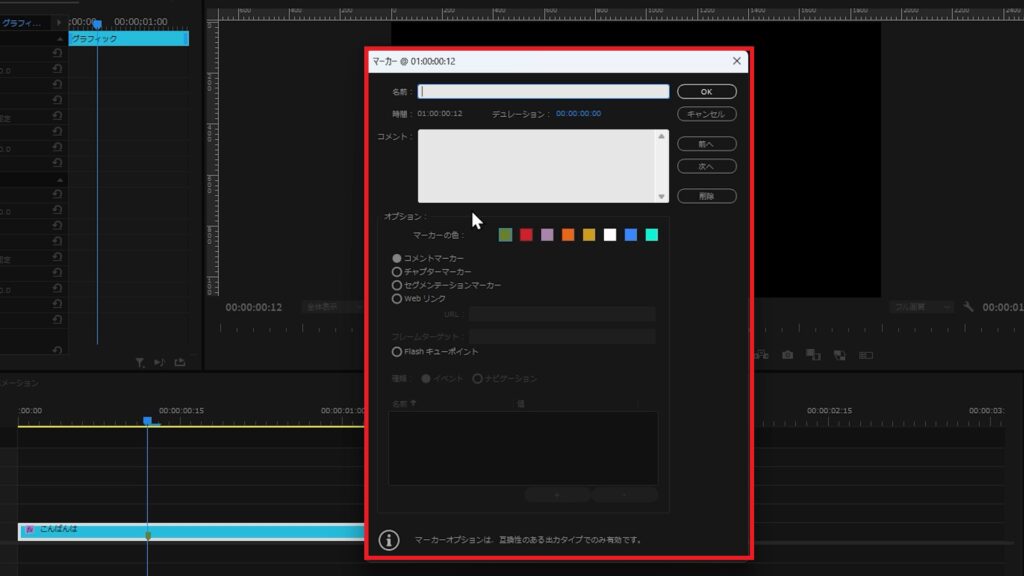The height and width of the screenshot is (576, 1024).
Task: Click the disabled URL field in dialog
Action: click(562, 314)
